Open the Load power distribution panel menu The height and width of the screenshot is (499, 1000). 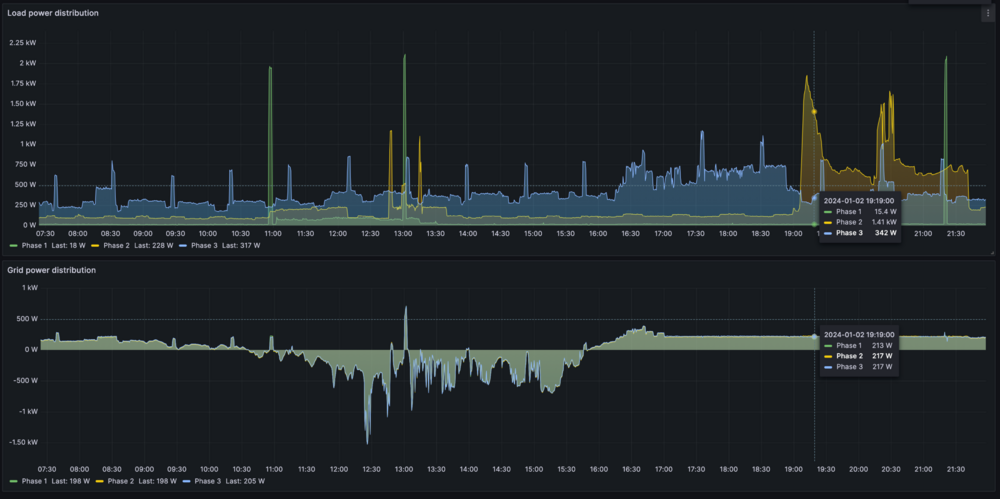coord(987,13)
